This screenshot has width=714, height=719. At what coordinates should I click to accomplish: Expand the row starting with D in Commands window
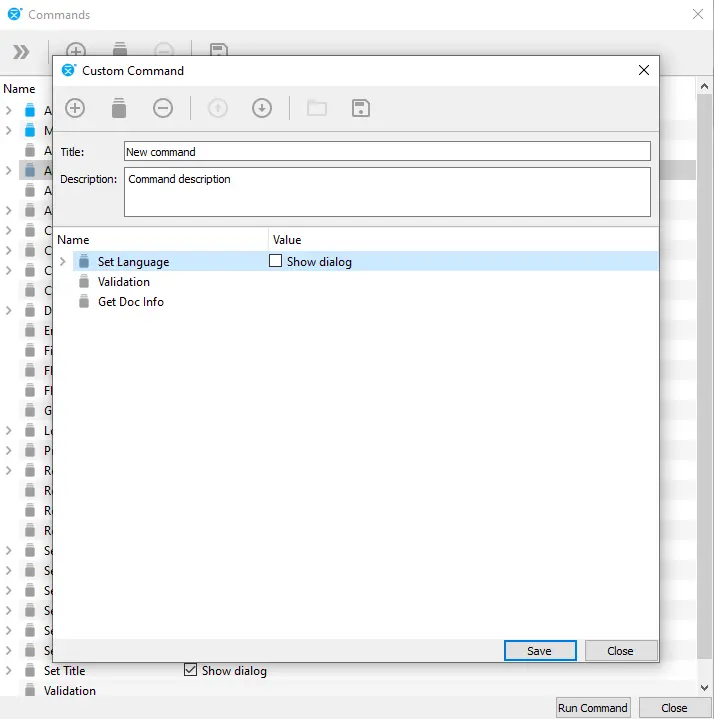(x=9, y=310)
